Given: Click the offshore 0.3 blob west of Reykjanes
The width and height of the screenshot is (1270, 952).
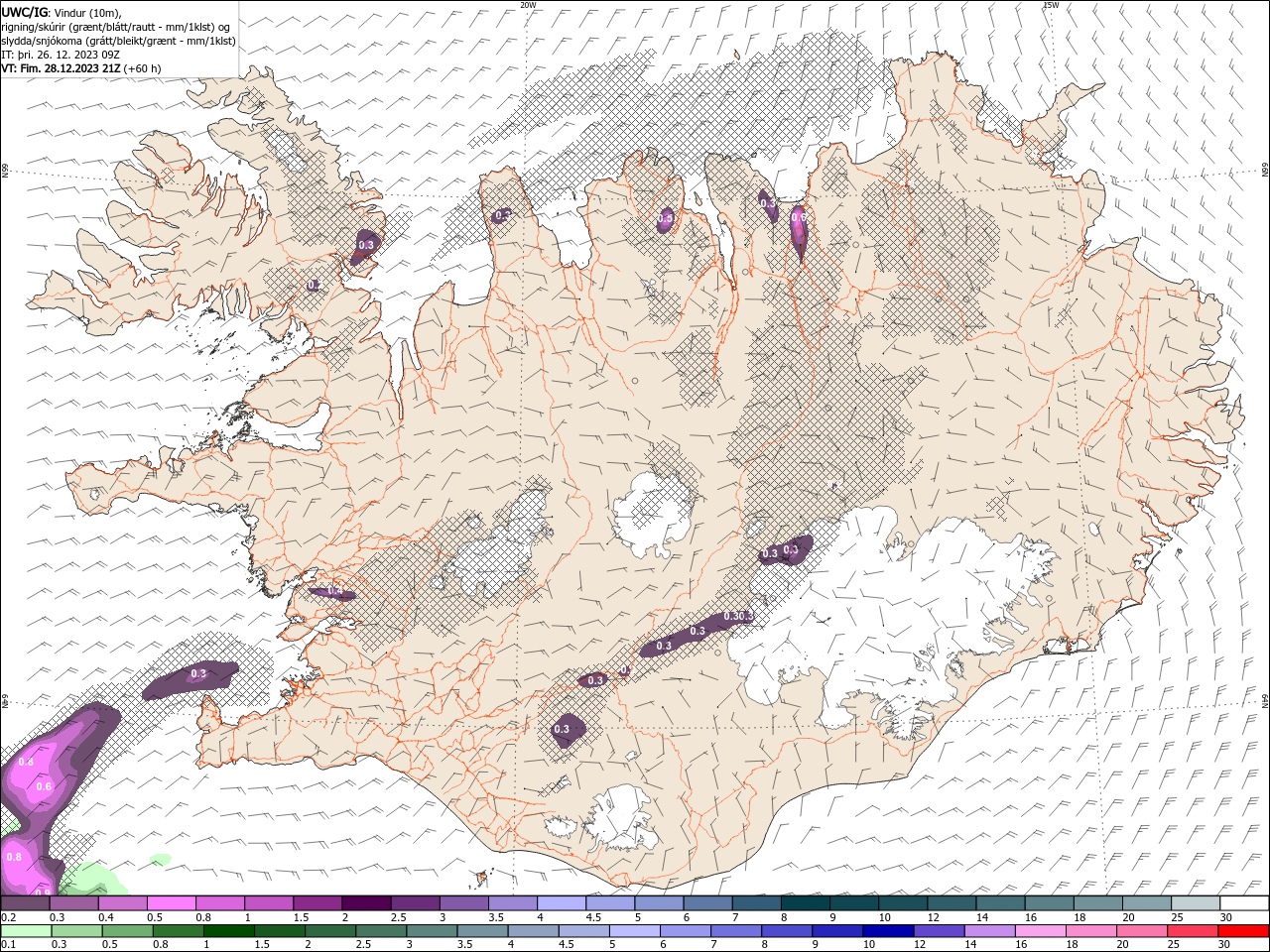Looking at the screenshot, I should click(x=190, y=679).
